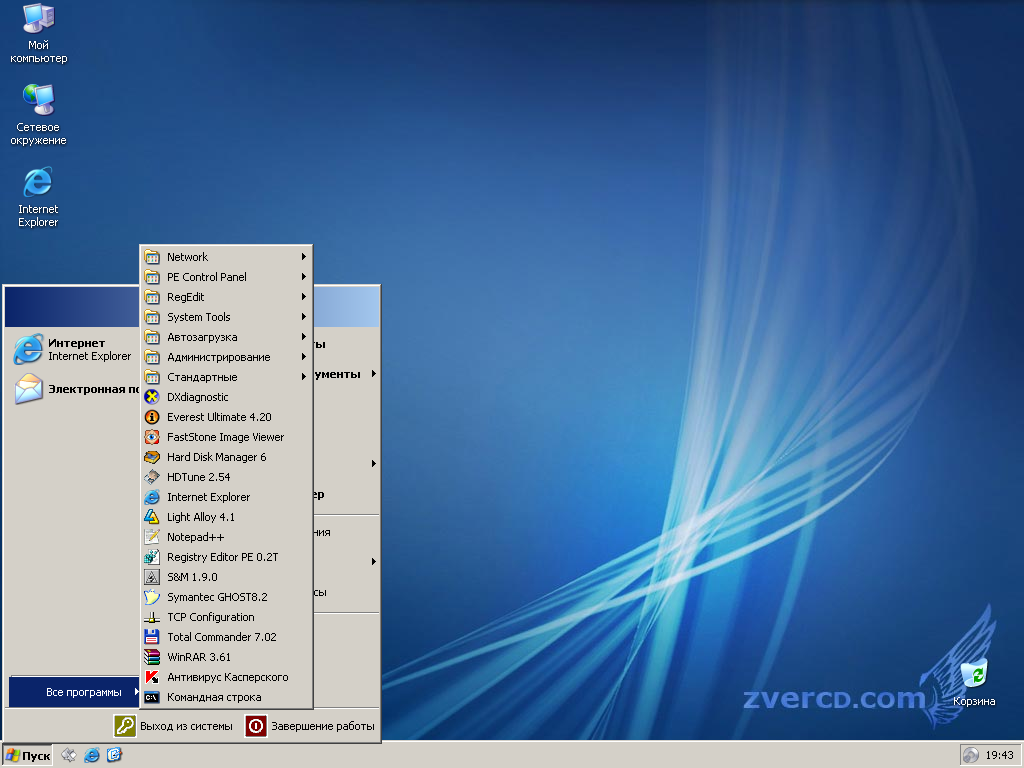Click the taskbar clock showing 19:43
Image resolution: width=1024 pixels, height=768 pixels.
(x=999, y=755)
